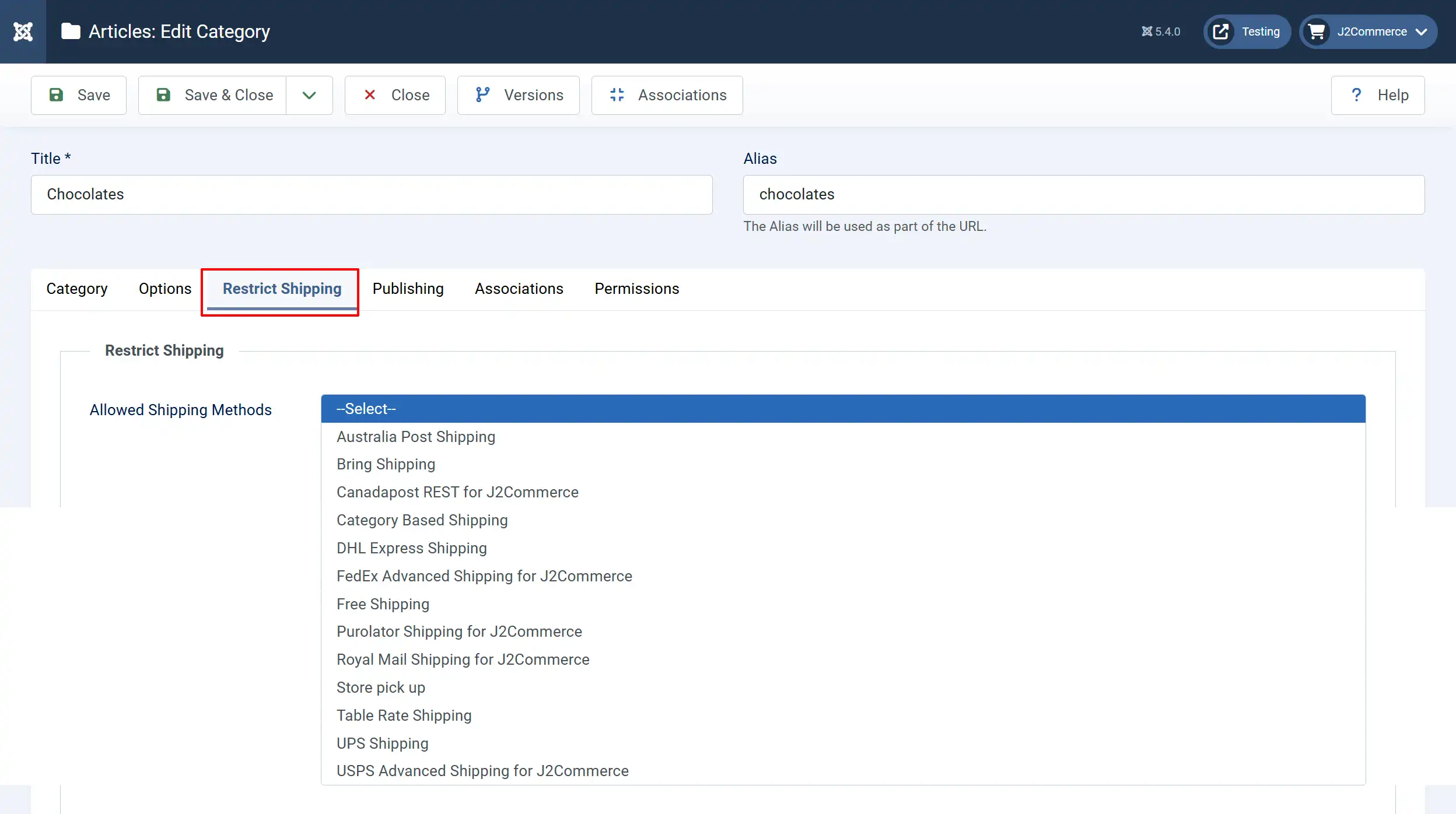Choose Store pick up option
The image size is (1456, 814).
[x=843, y=687]
